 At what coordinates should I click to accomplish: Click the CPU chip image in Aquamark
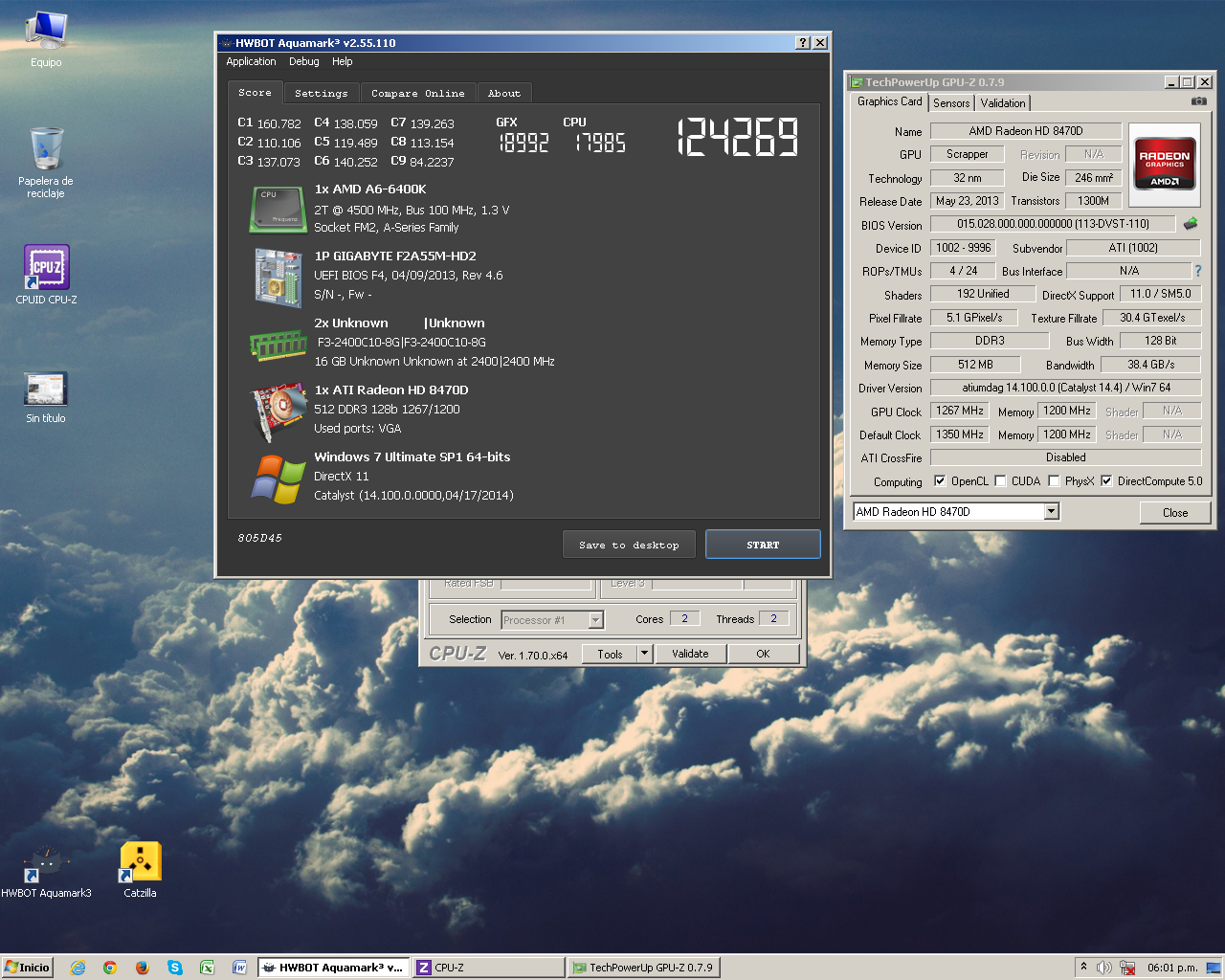pyautogui.click(x=278, y=209)
